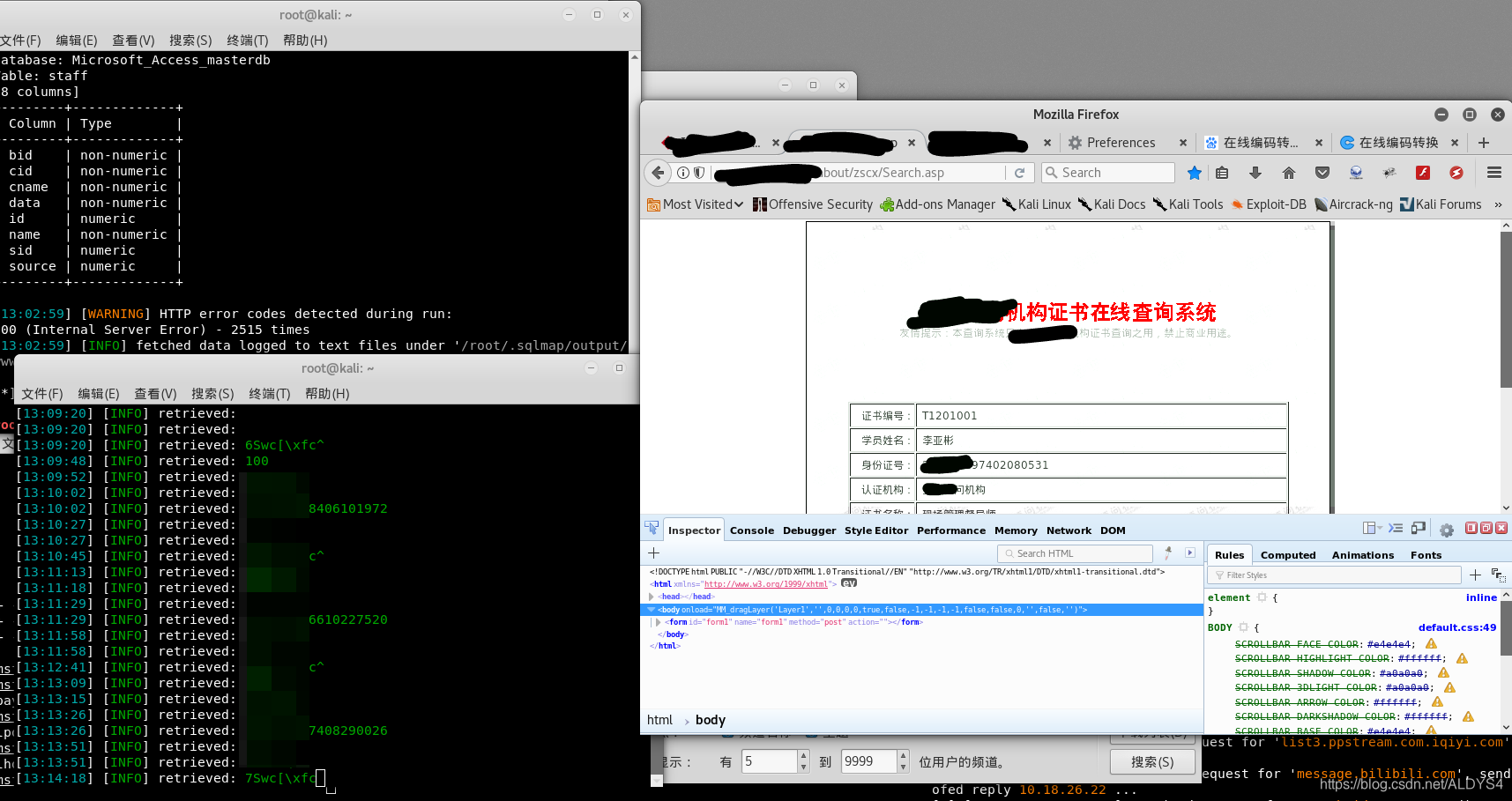Click the Firefox Search box
1512x801 pixels.
[x=1108, y=173]
